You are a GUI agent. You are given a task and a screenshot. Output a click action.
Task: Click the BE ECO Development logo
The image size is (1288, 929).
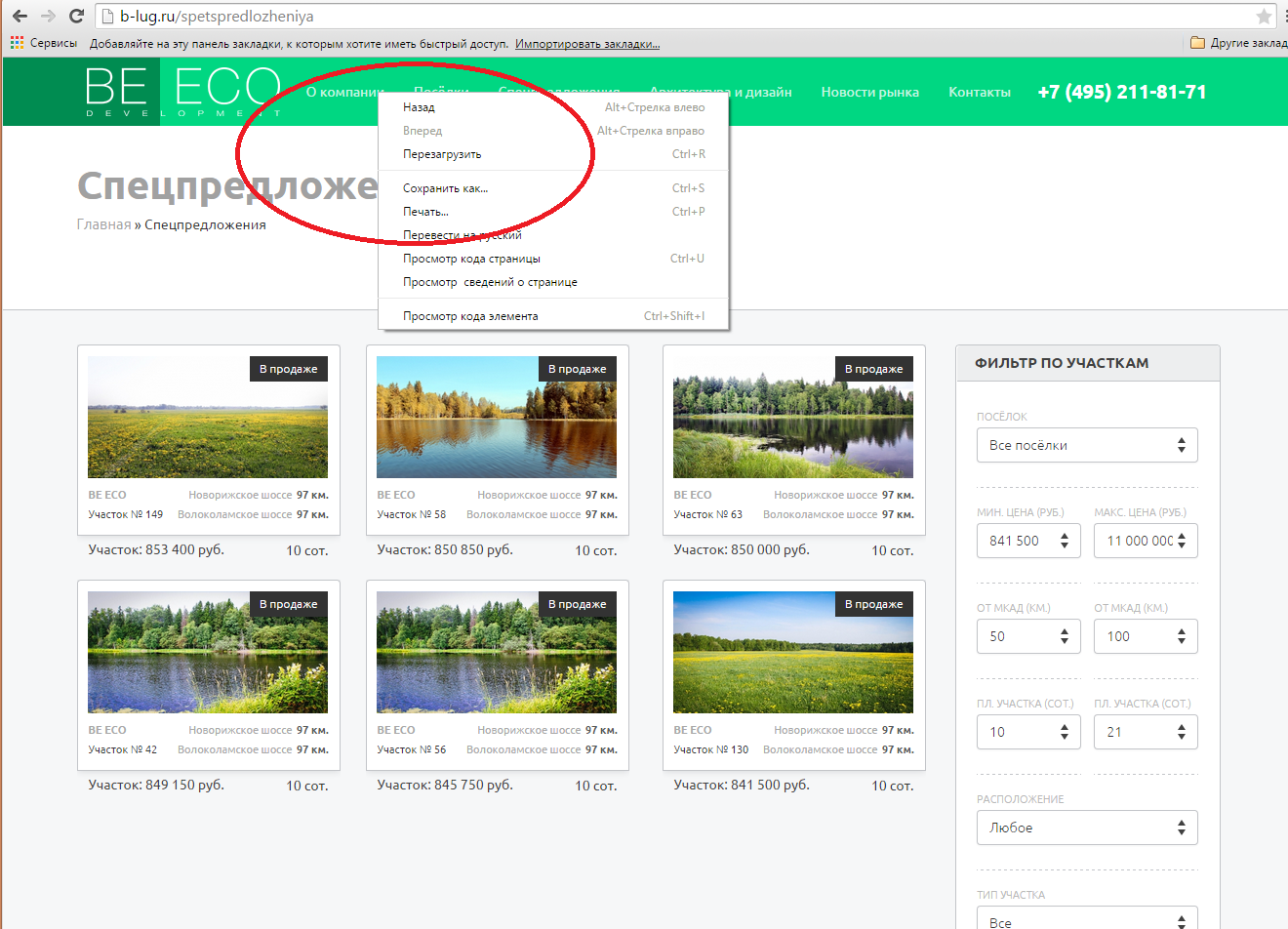point(182,92)
